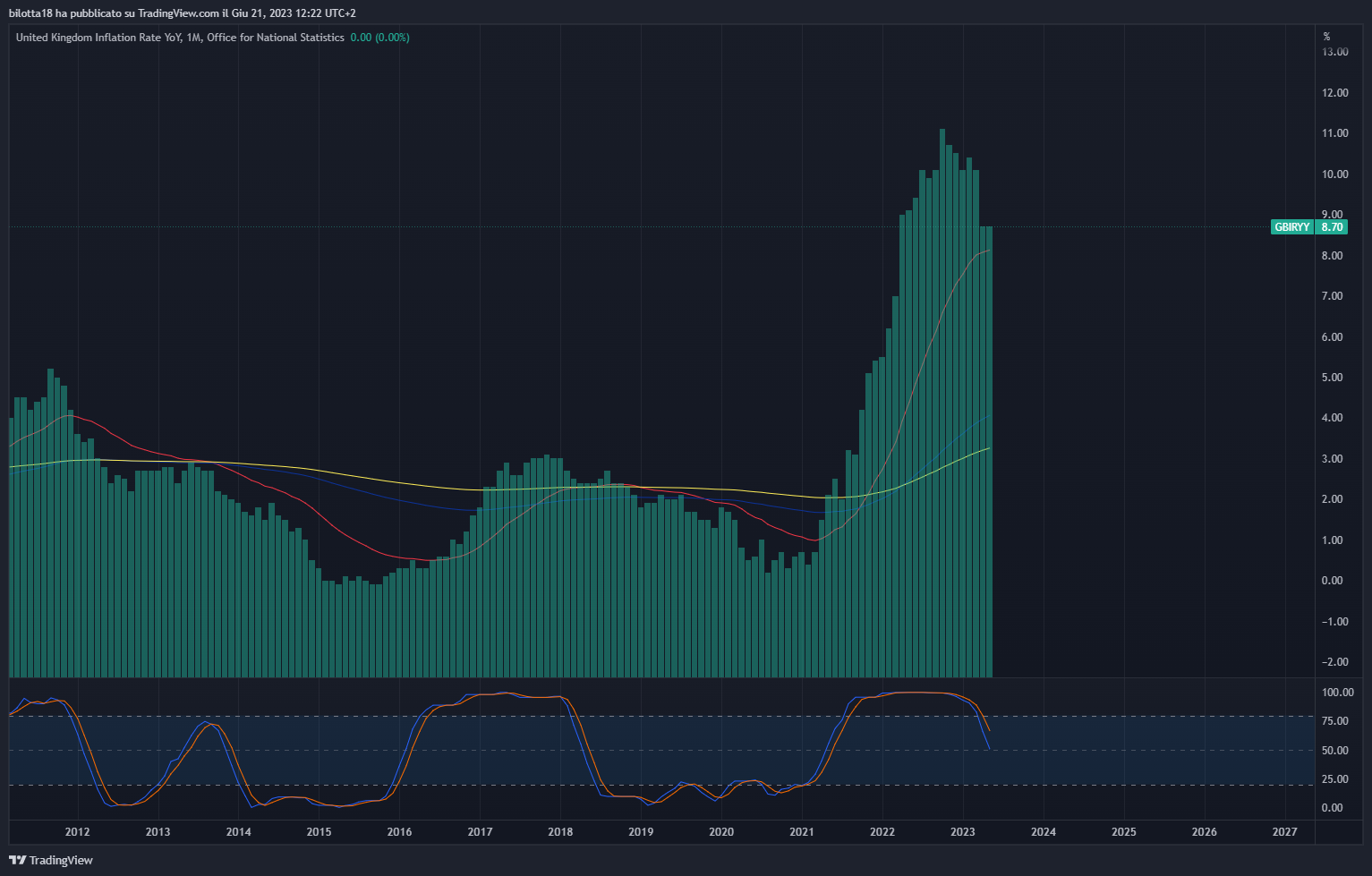The height and width of the screenshot is (876, 1372).
Task: Click the 2013 label on time axis
Action: pos(158,832)
